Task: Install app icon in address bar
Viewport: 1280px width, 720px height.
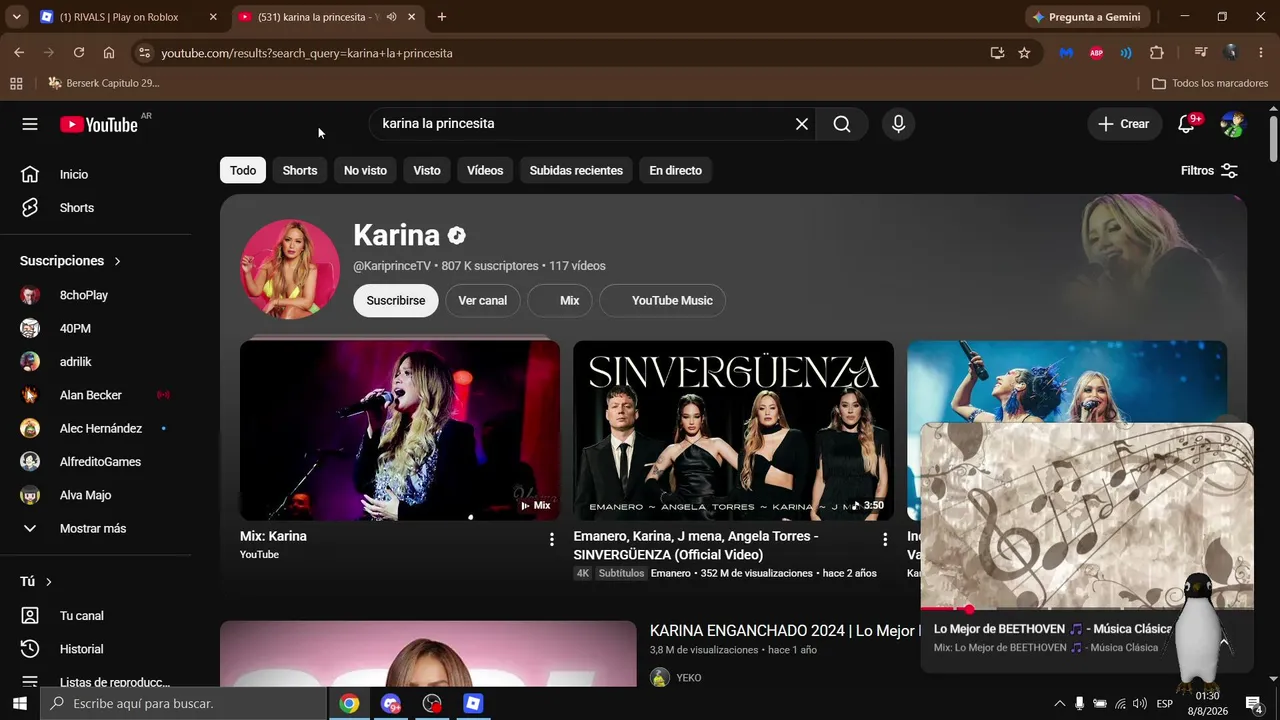Action: point(996,53)
